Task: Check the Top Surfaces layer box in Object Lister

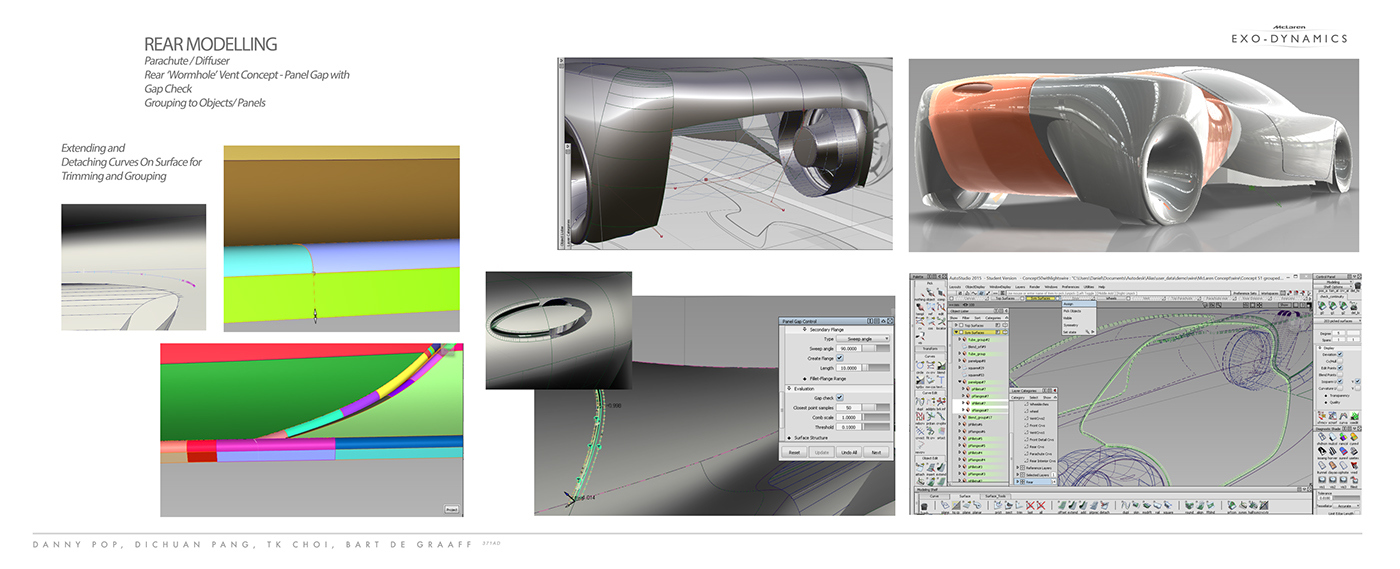Action: click(x=961, y=325)
